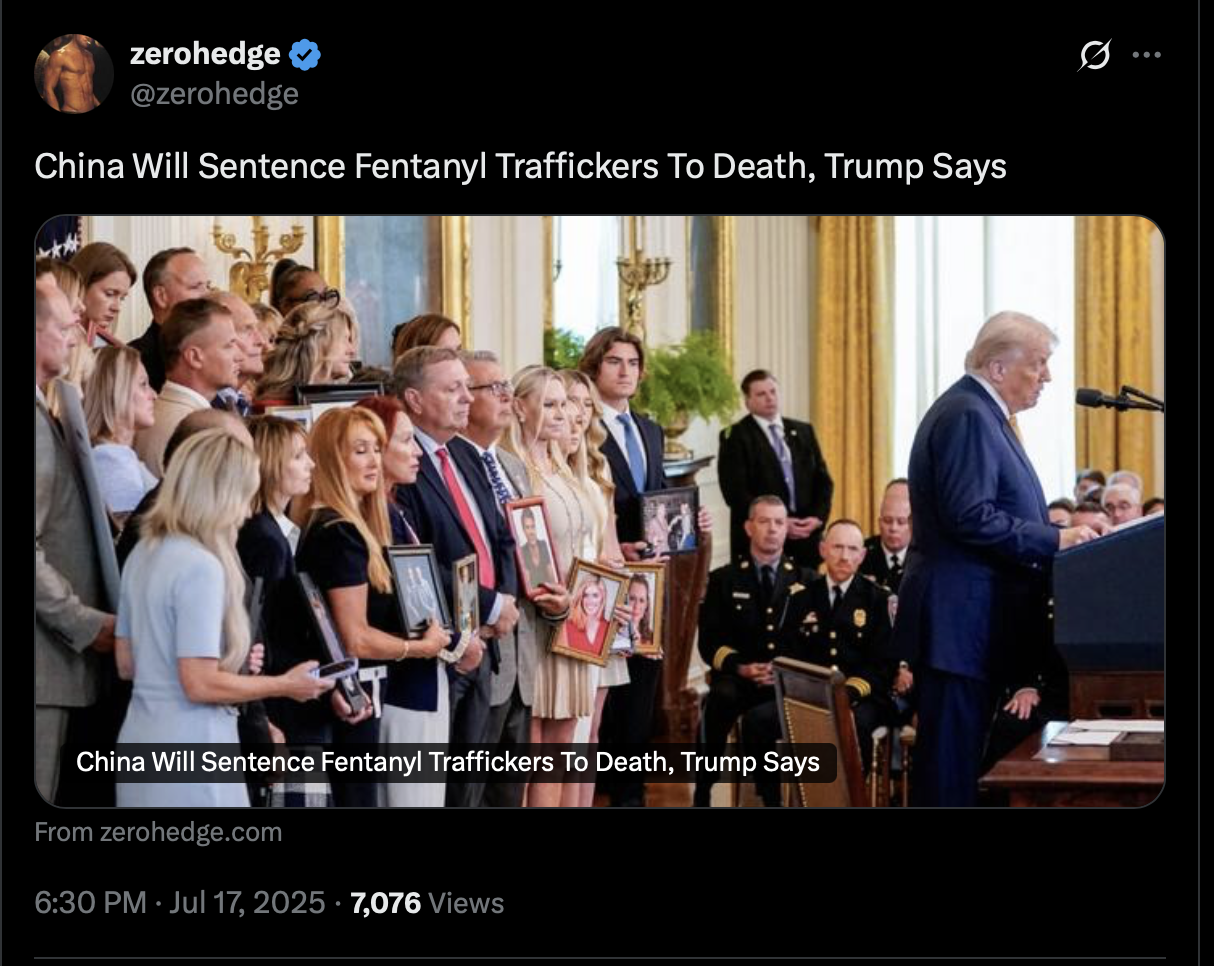Open the three-dot More options menu

point(1147,55)
